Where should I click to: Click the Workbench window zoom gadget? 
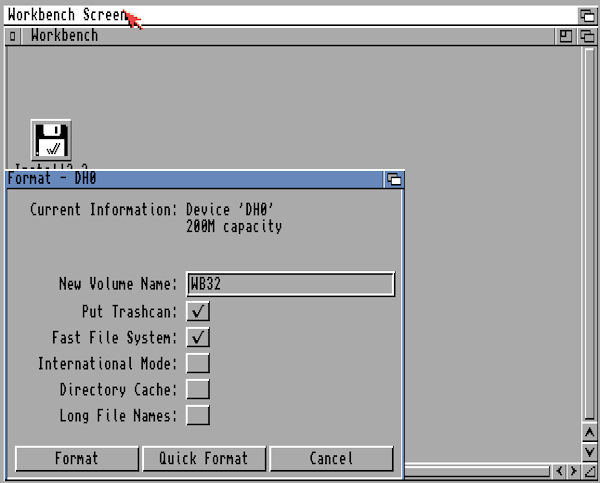click(566, 36)
